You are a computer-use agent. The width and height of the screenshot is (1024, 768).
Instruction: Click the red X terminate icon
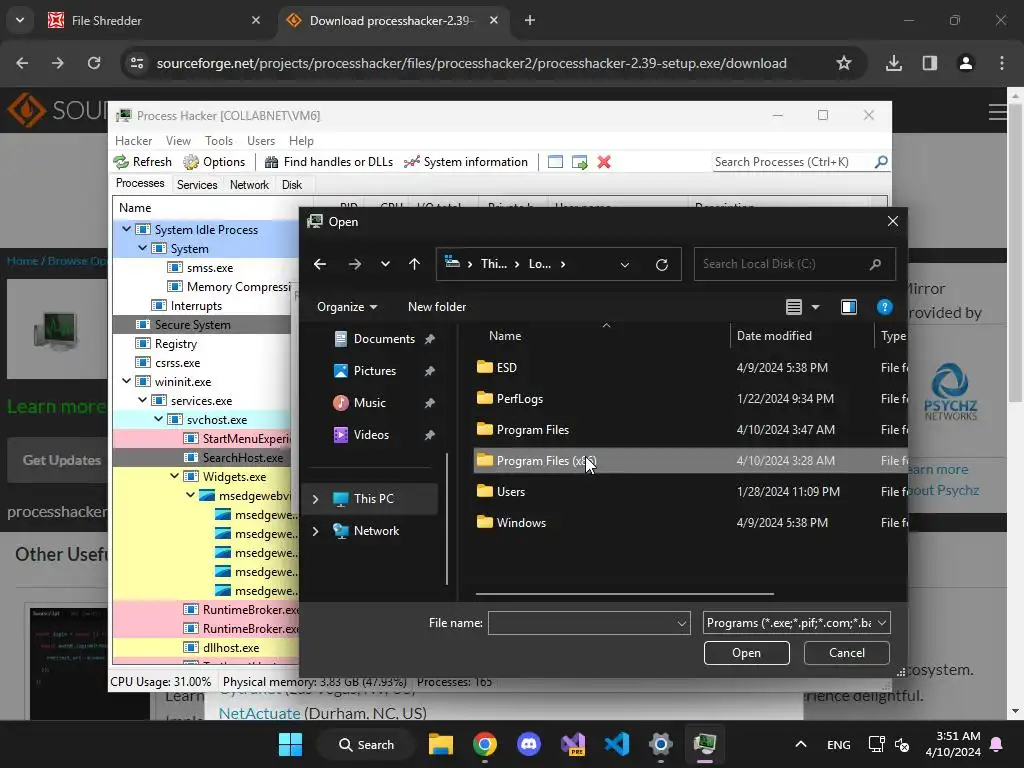point(604,162)
